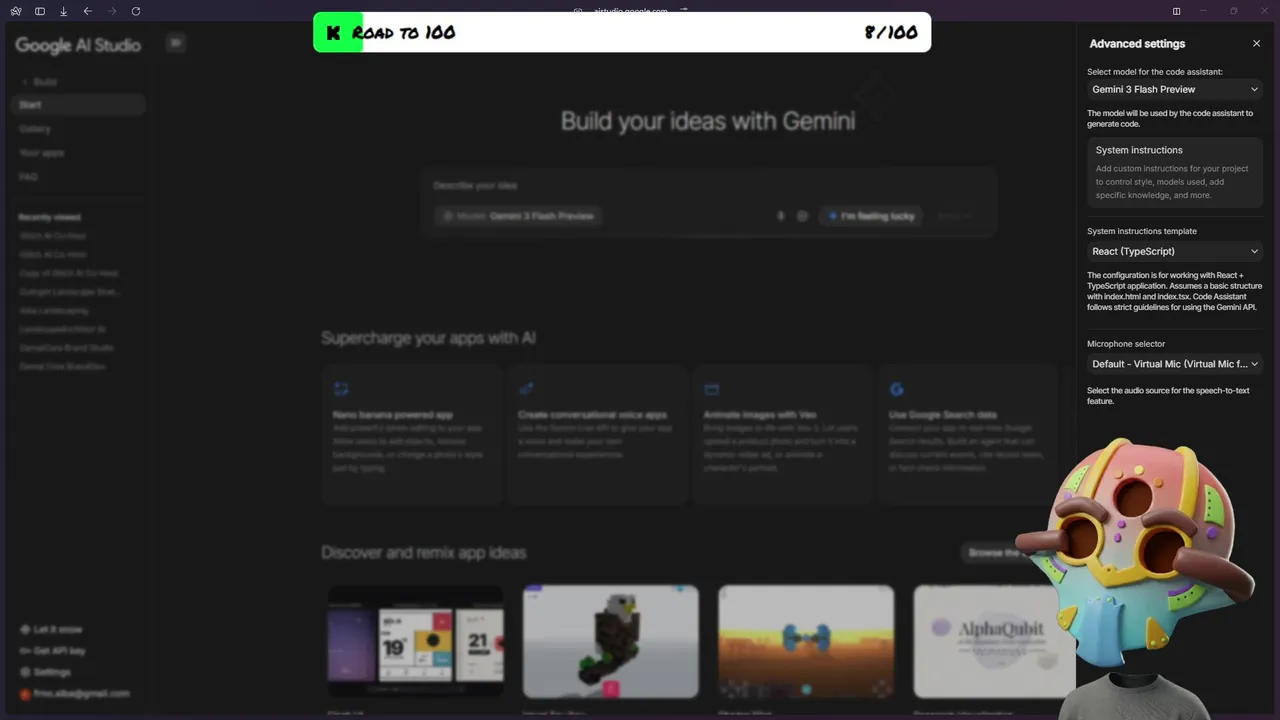Click the Model: Gemini 3 Flash Preview chip
This screenshot has width=1280, height=720.
coord(518,216)
